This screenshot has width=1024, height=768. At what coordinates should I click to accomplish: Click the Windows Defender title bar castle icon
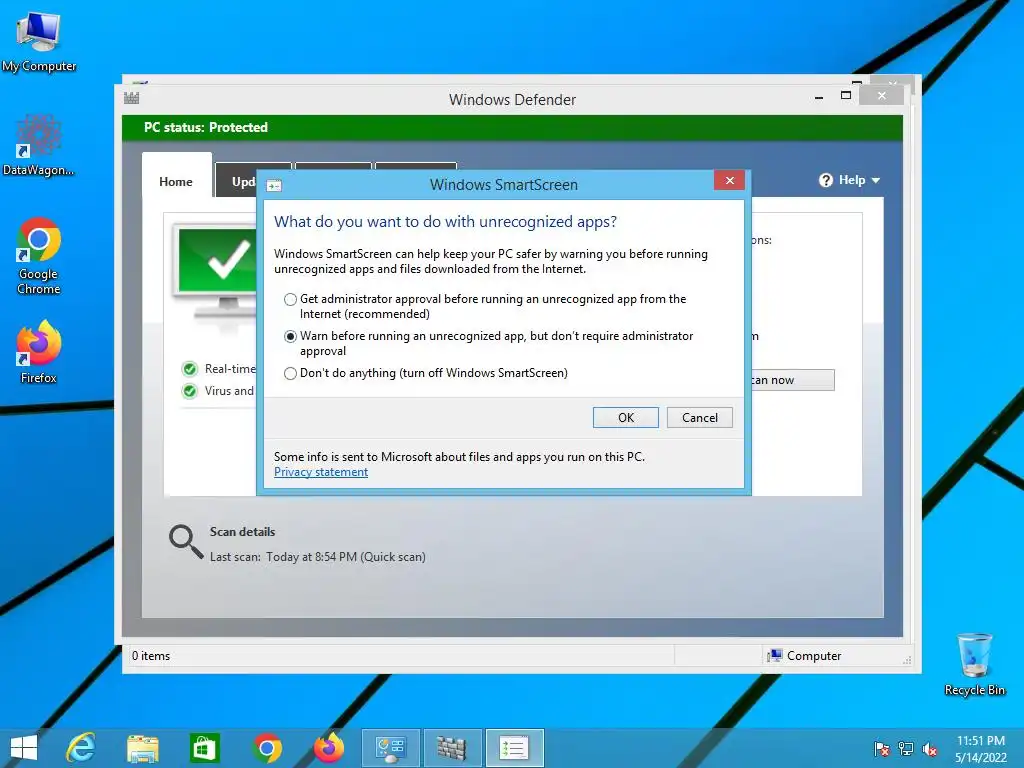click(x=132, y=99)
